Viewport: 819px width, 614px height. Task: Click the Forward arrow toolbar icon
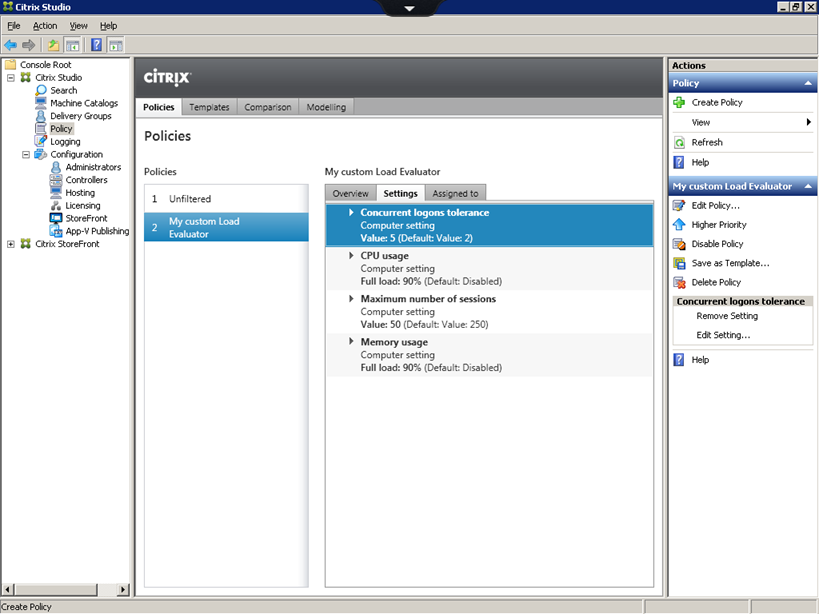[x=29, y=45]
